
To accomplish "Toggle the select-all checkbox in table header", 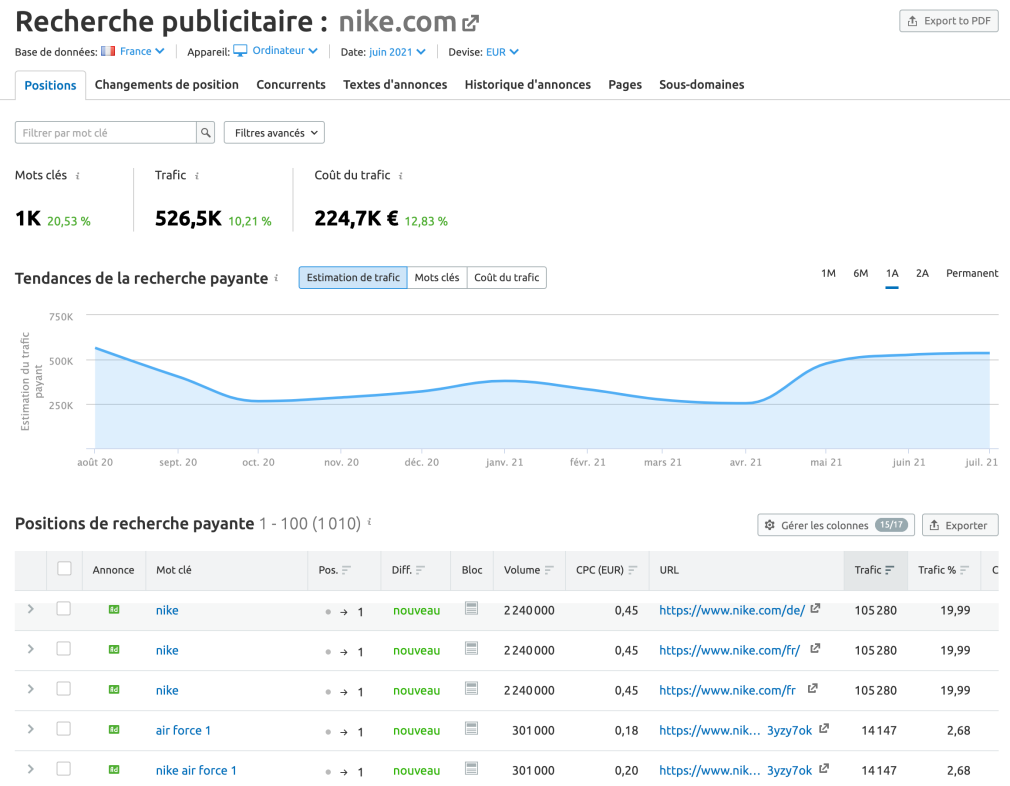I will pyautogui.click(x=64, y=568).
